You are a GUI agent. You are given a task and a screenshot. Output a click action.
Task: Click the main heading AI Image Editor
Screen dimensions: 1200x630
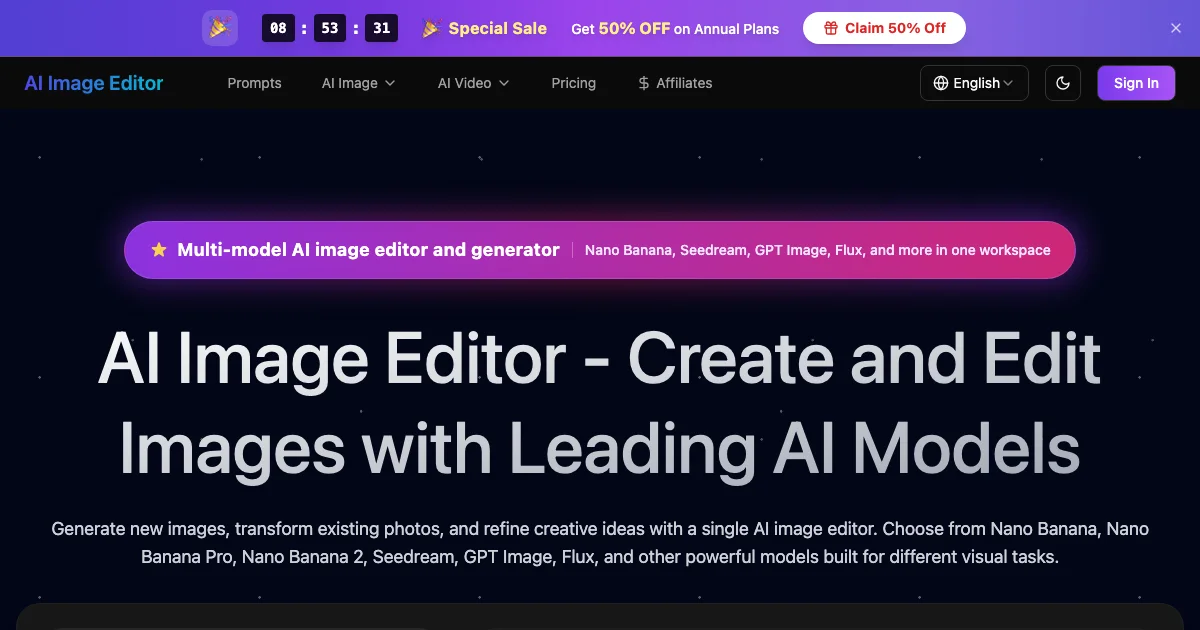coord(600,404)
